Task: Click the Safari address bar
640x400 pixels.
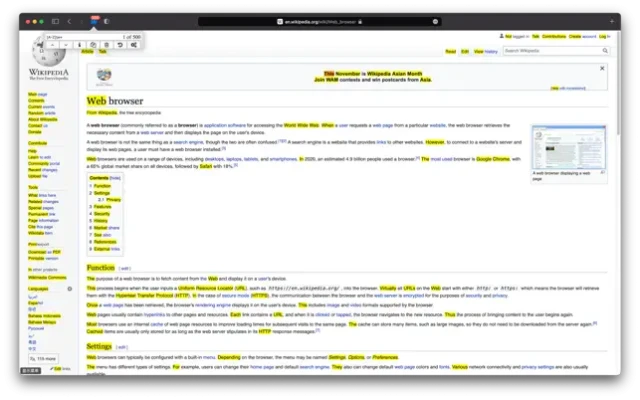Action: point(320,22)
